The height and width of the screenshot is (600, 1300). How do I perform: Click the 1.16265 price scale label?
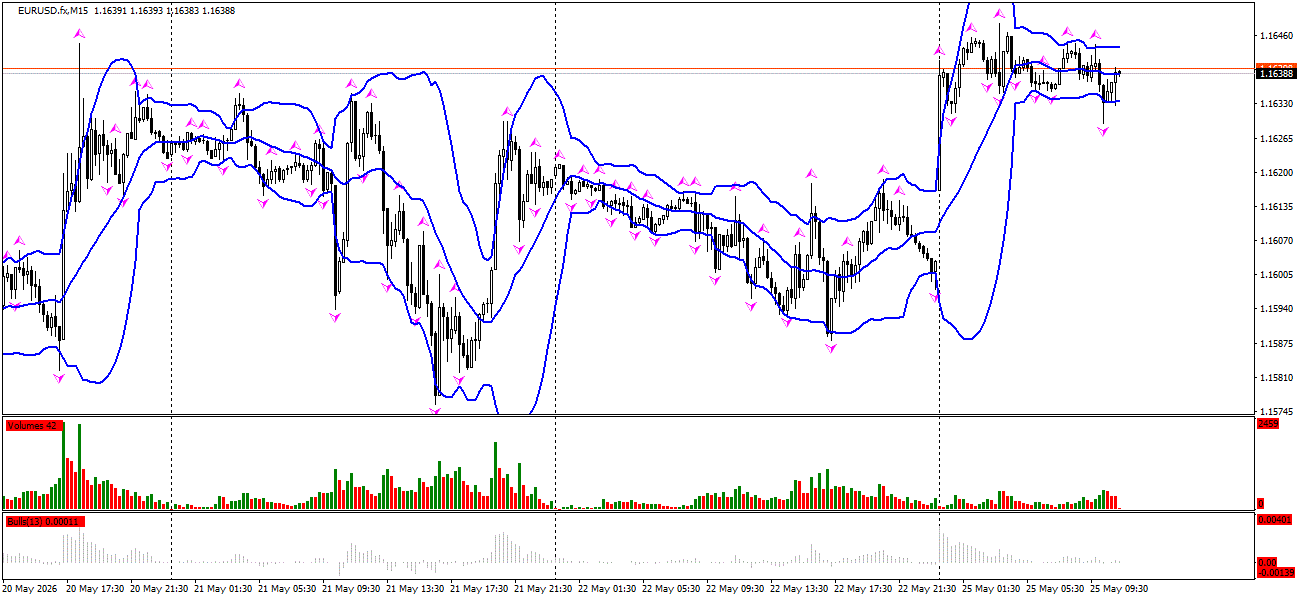(x=1275, y=139)
